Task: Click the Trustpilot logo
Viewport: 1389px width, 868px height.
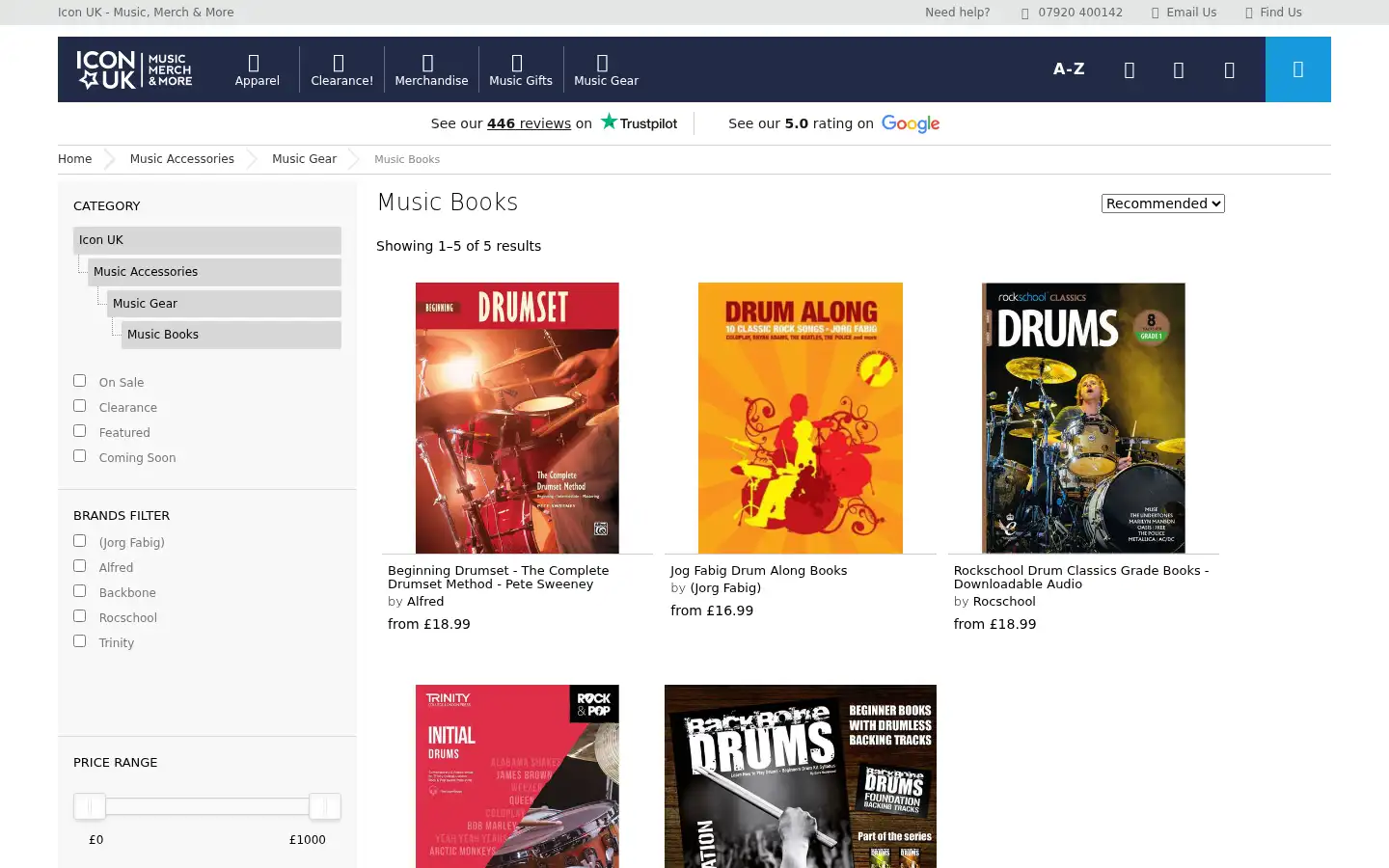Action: 639,122
